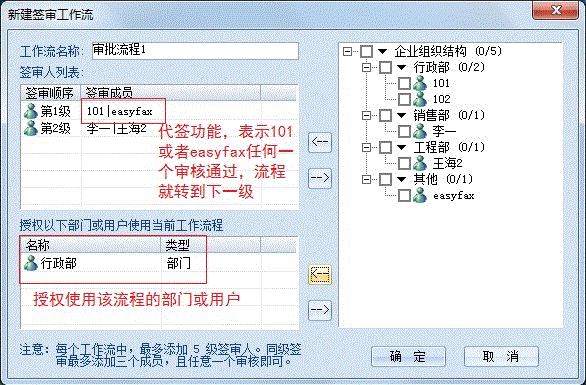Click the user icon beside 101 in tree
Image resolution: width=586 pixels, height=385 pixels.
tap(420, 83)
